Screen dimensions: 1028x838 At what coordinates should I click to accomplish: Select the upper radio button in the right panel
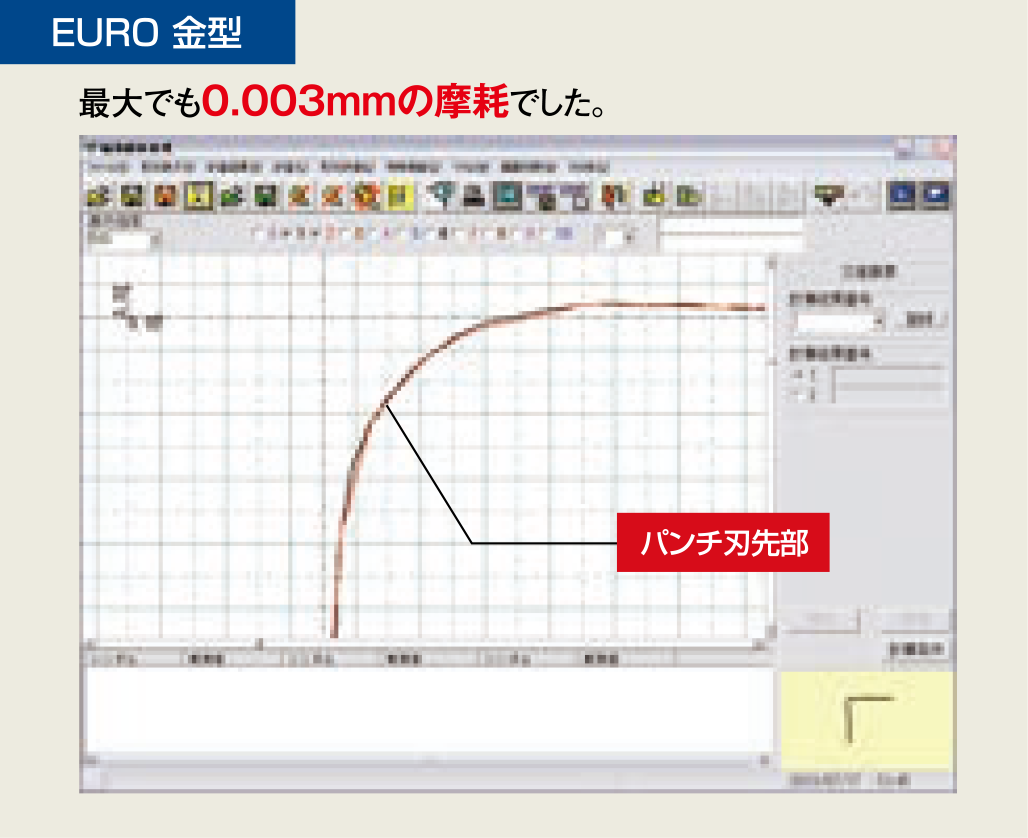coord(797,375)
